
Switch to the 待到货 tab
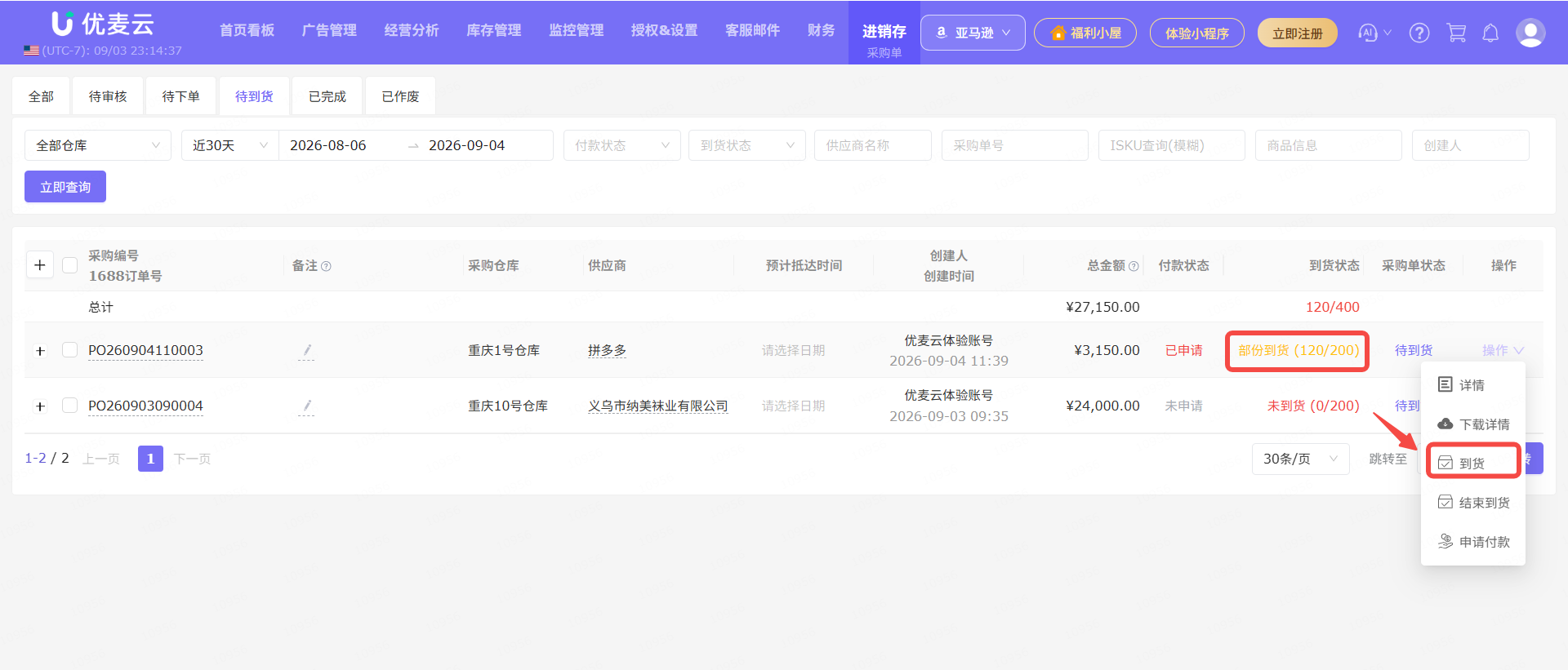254,96
